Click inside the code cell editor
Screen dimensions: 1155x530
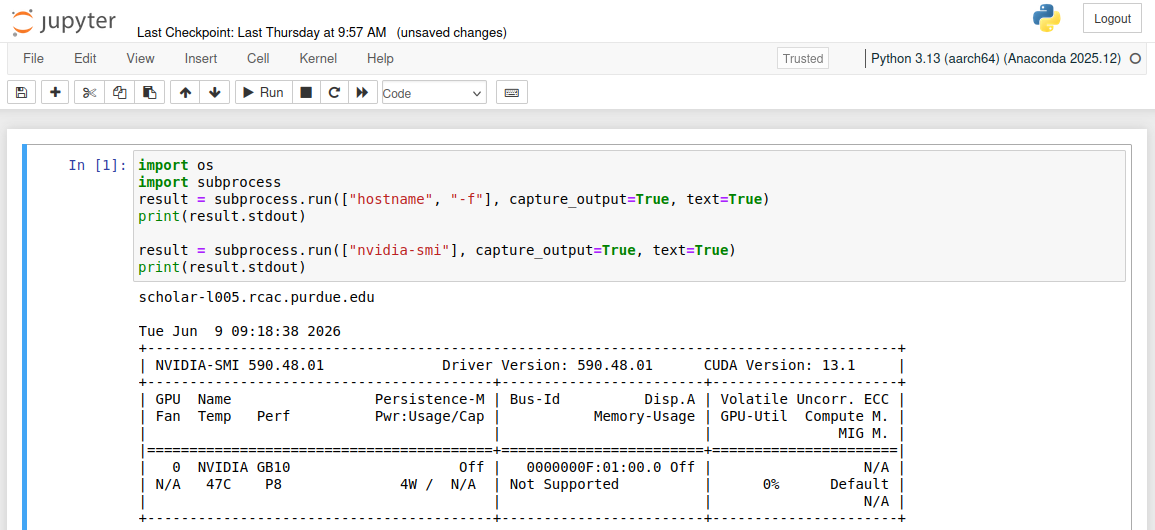[629, 216]
